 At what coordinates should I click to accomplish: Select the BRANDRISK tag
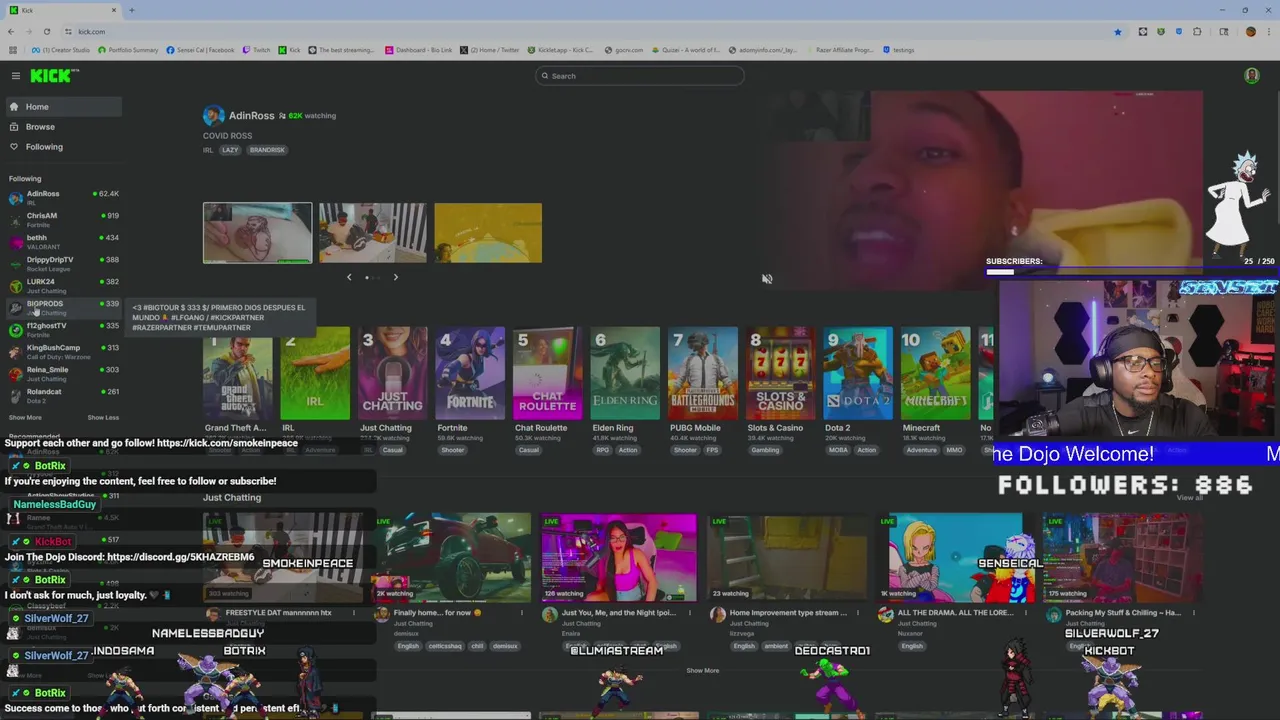[x=267, y=150]
